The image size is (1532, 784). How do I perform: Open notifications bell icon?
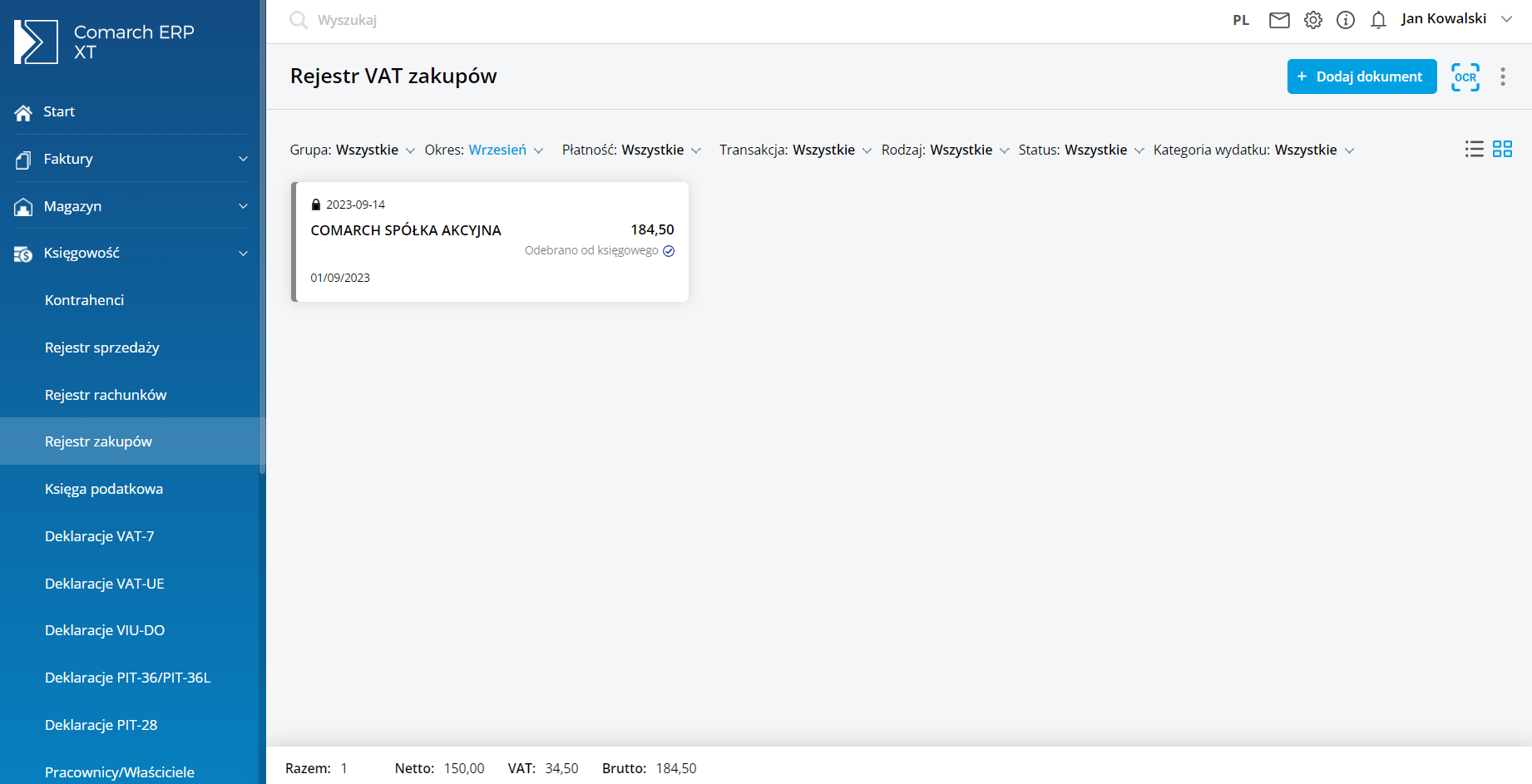pos(1378,20)
